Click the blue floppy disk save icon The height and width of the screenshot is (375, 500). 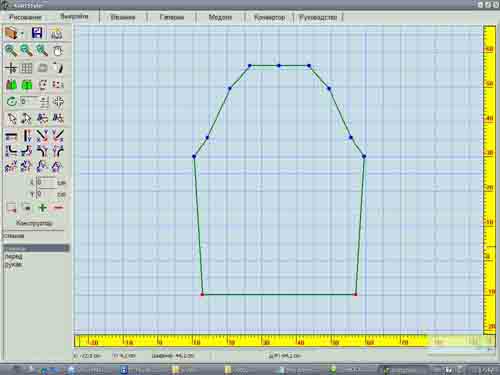(x=37, y=33)
